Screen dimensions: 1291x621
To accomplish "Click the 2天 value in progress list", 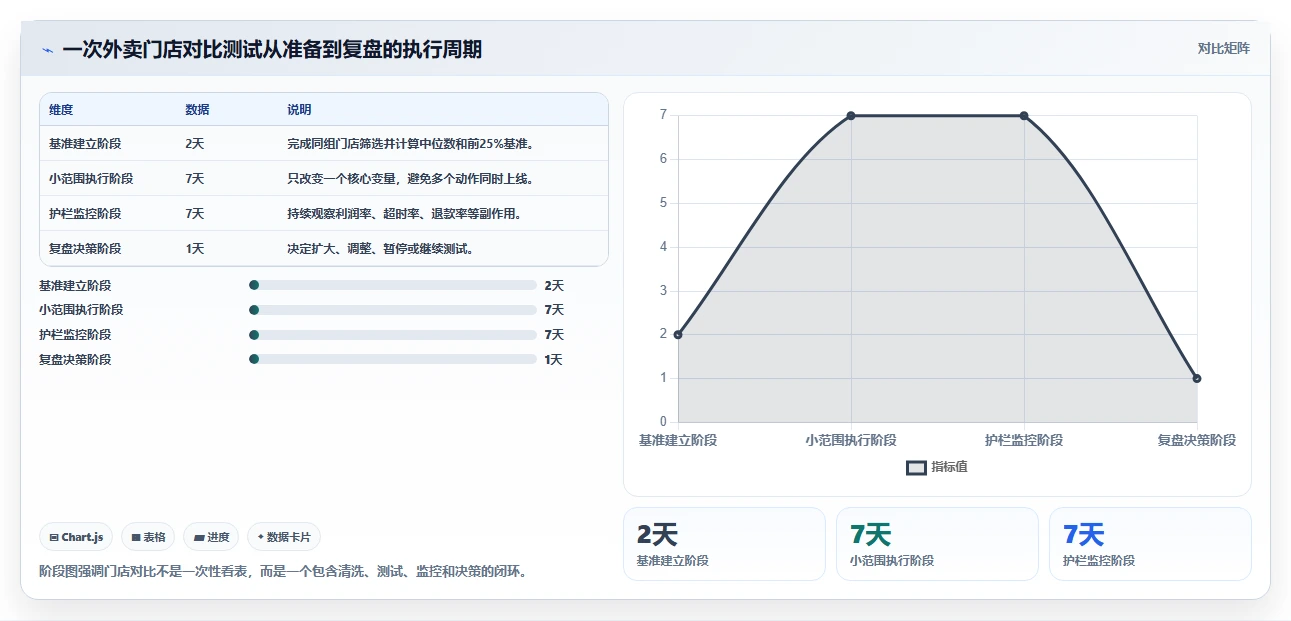I will tap(554, 286).
